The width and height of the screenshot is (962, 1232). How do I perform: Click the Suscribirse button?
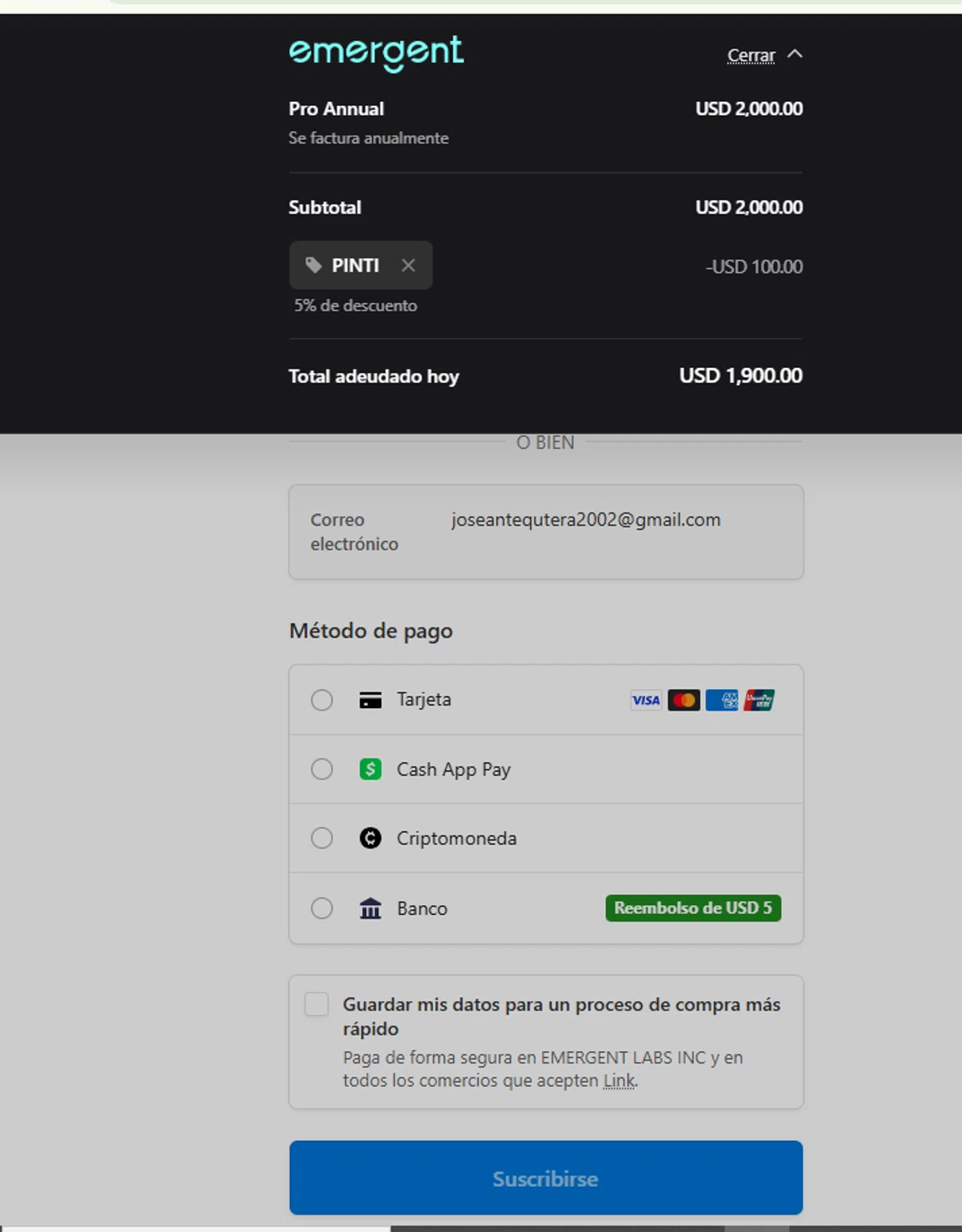point(545,1178)
